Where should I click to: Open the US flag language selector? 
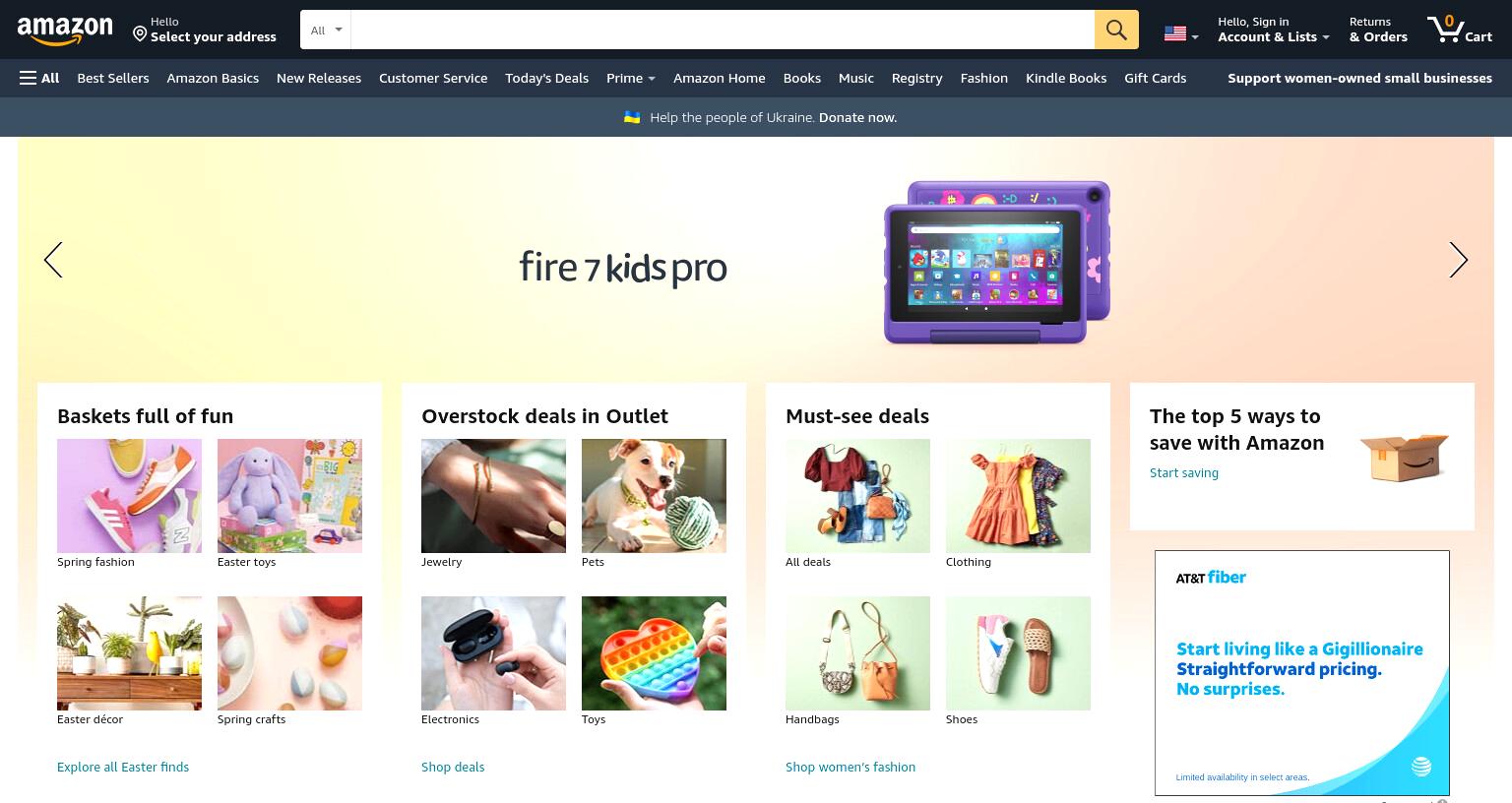(x=1181, y=33)
